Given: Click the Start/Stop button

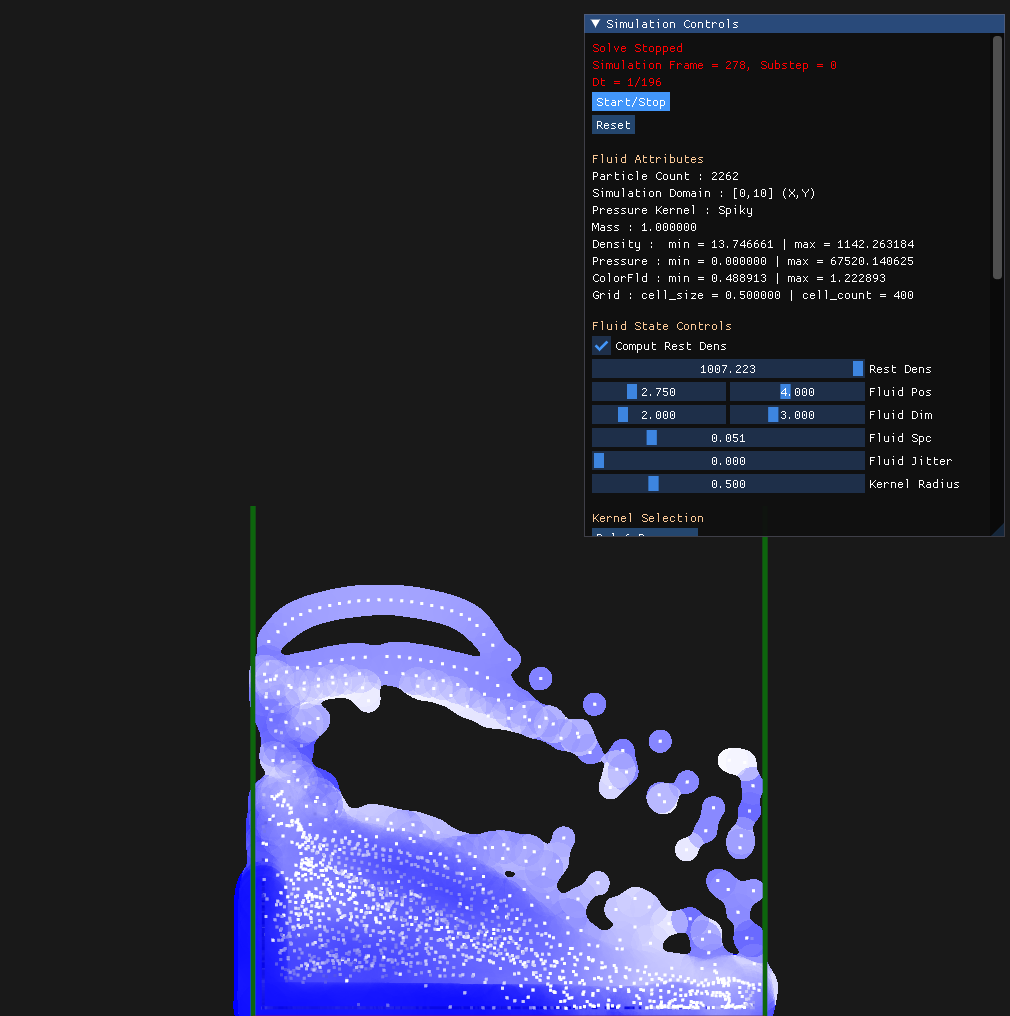Looking at the screenshot, I should tap(630, 102).
